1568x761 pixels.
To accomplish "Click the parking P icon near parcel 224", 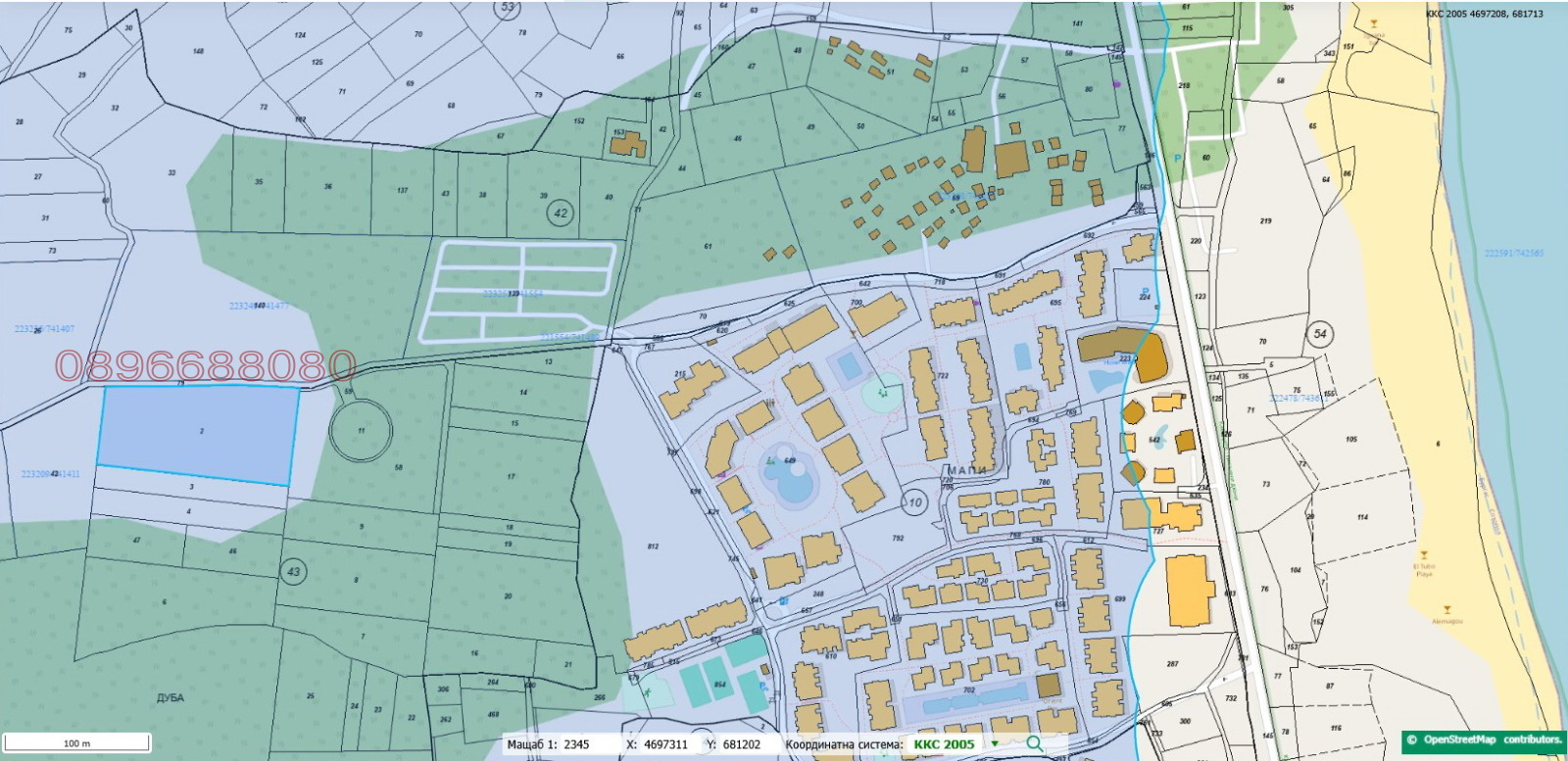I will point(1145,290).
